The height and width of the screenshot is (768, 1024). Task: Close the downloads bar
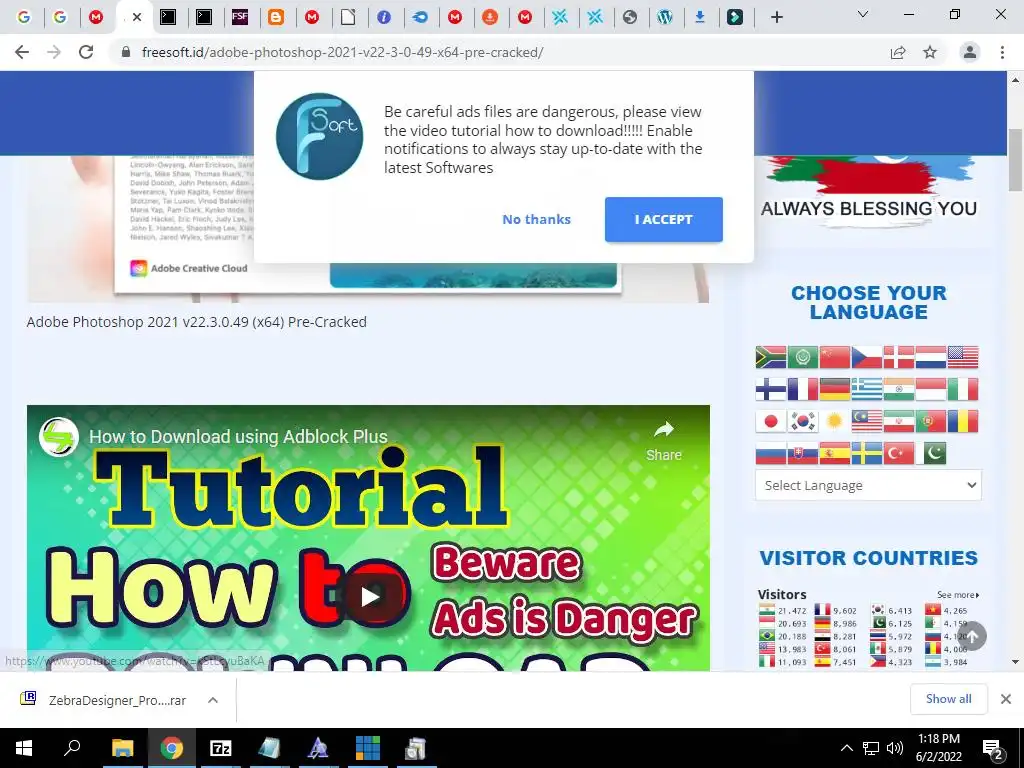point(1006,699)
